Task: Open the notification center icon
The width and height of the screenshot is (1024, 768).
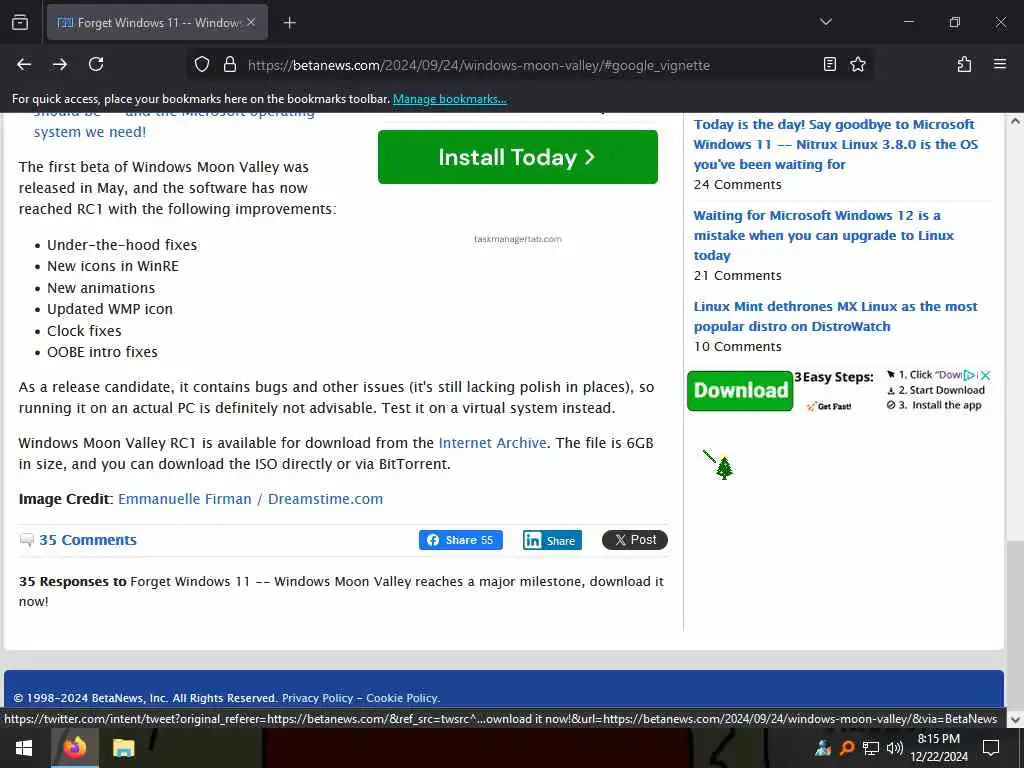Action: coord(991,748)
